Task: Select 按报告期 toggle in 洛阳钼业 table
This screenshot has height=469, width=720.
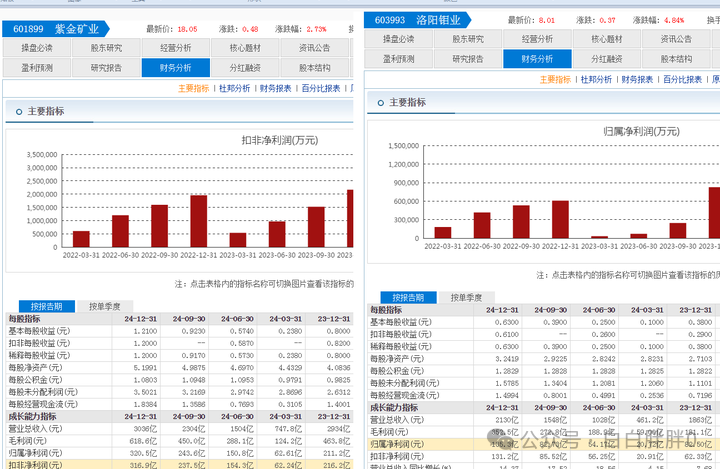Action: [x=408, y=298]
